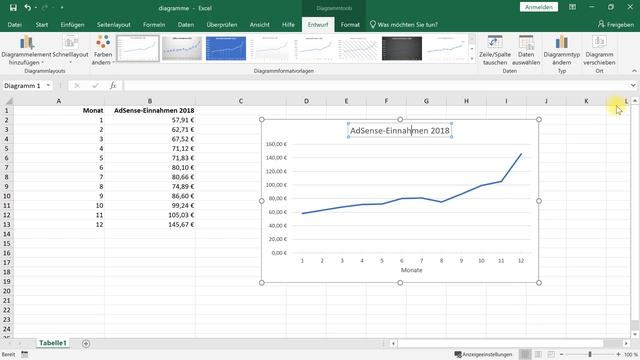640x360 pixels.
Task: Switch to normal view in status bar
Action: tap(525, 354)
